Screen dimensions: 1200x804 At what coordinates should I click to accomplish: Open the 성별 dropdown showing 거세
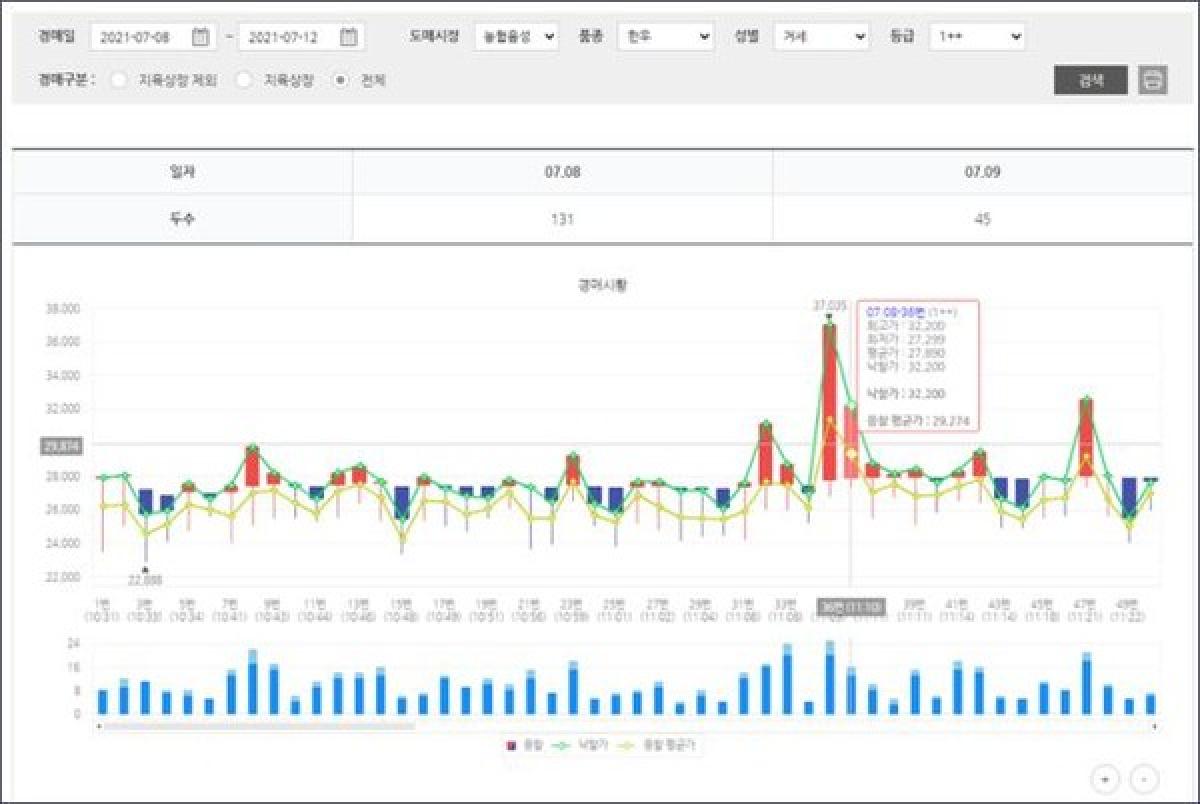(821, 37)
